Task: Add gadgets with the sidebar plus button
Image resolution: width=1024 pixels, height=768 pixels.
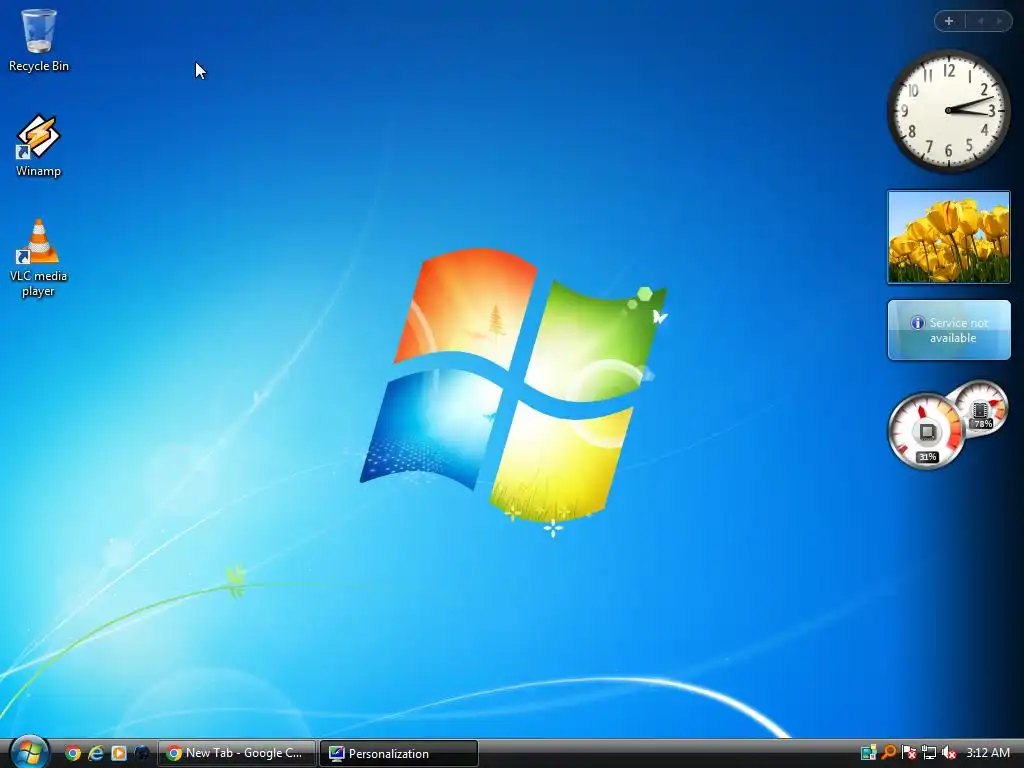Action: (x=949, y=21)
